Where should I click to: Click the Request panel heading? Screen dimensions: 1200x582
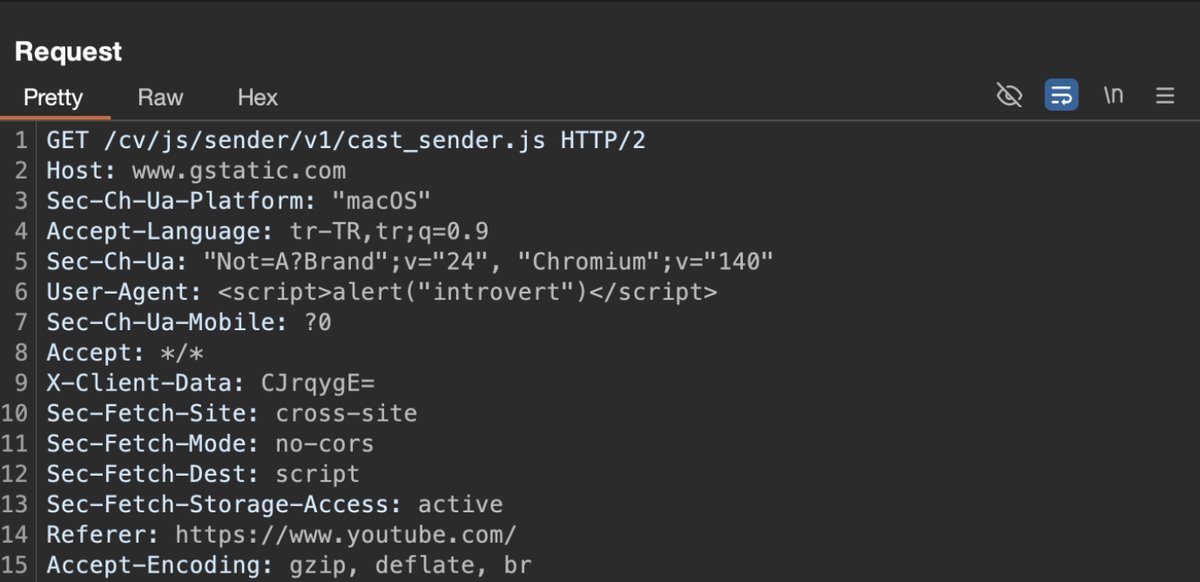[68, 52]
